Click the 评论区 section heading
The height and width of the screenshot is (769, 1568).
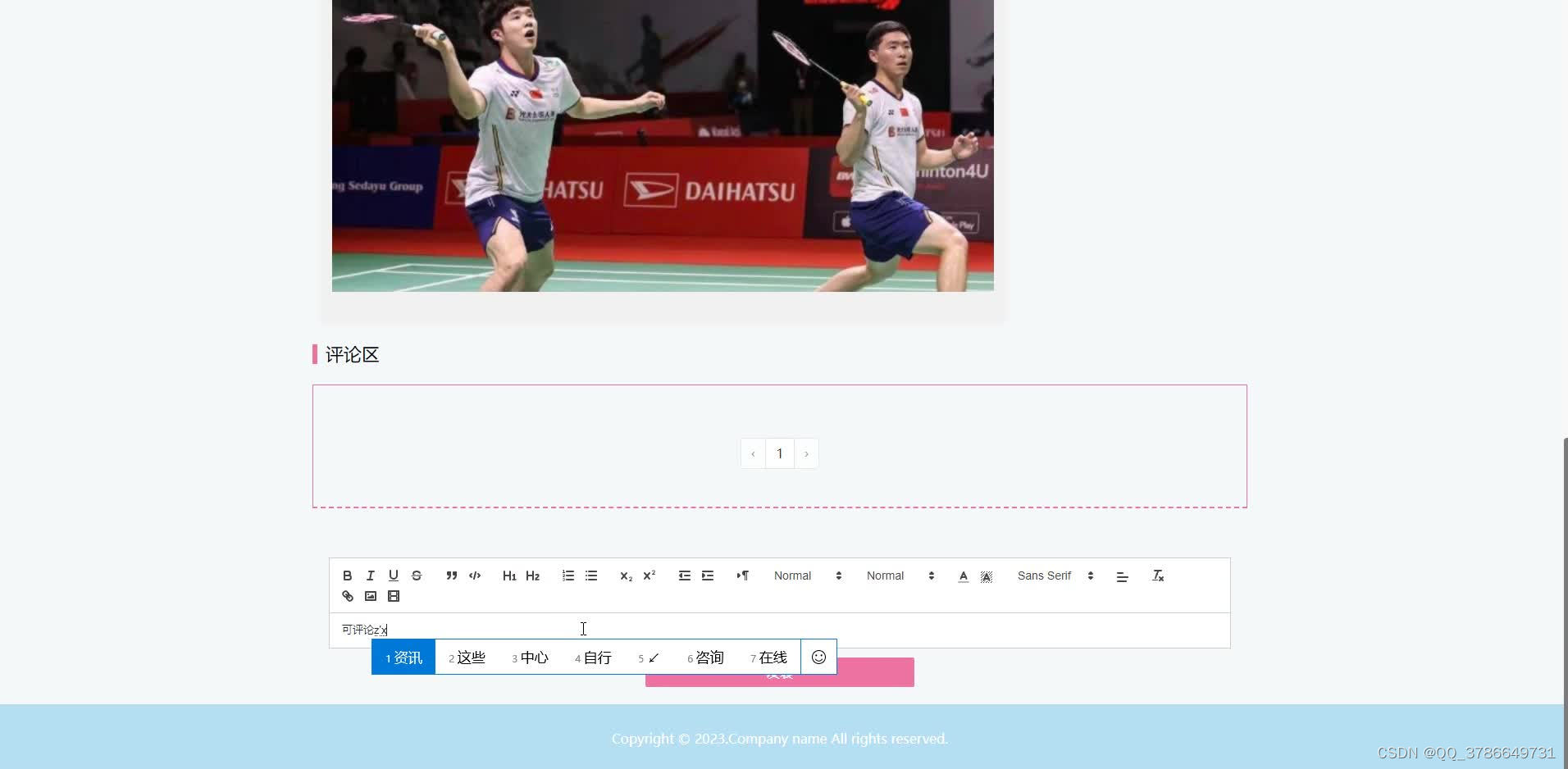pos(352,354)
